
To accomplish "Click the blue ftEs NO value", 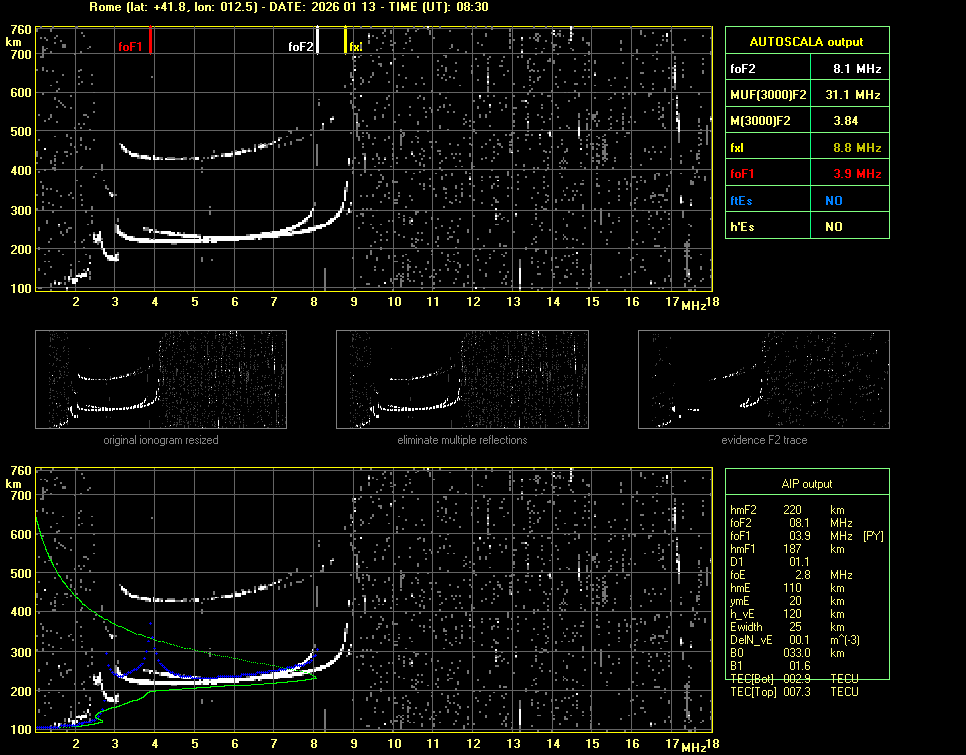I will pyautogui.click(x=833, y=200).
